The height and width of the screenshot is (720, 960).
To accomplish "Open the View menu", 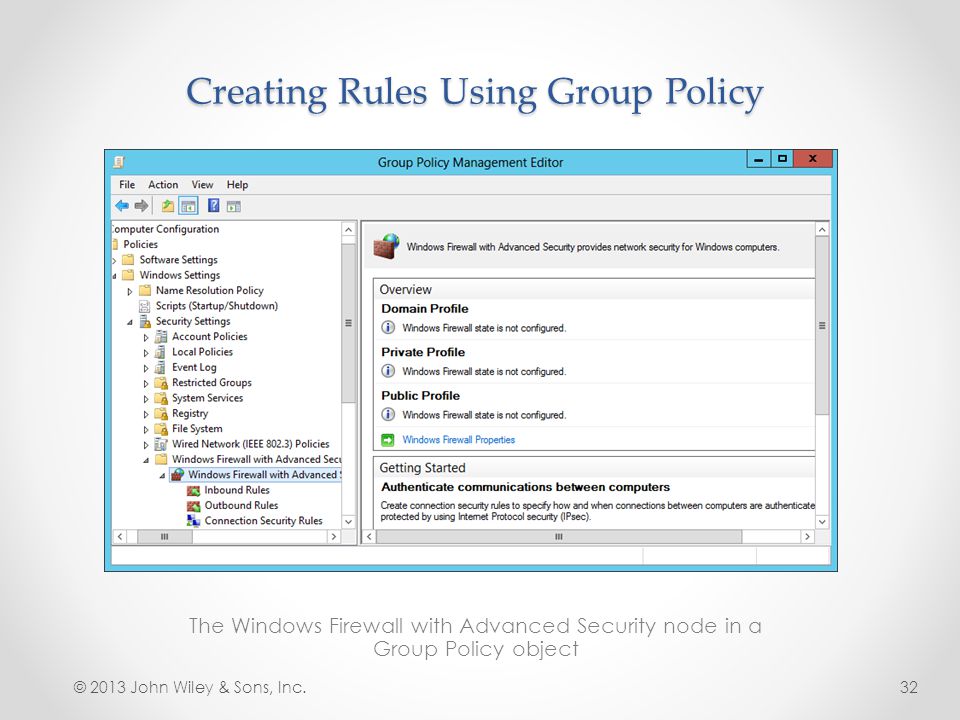I will (x=202, y=184).
